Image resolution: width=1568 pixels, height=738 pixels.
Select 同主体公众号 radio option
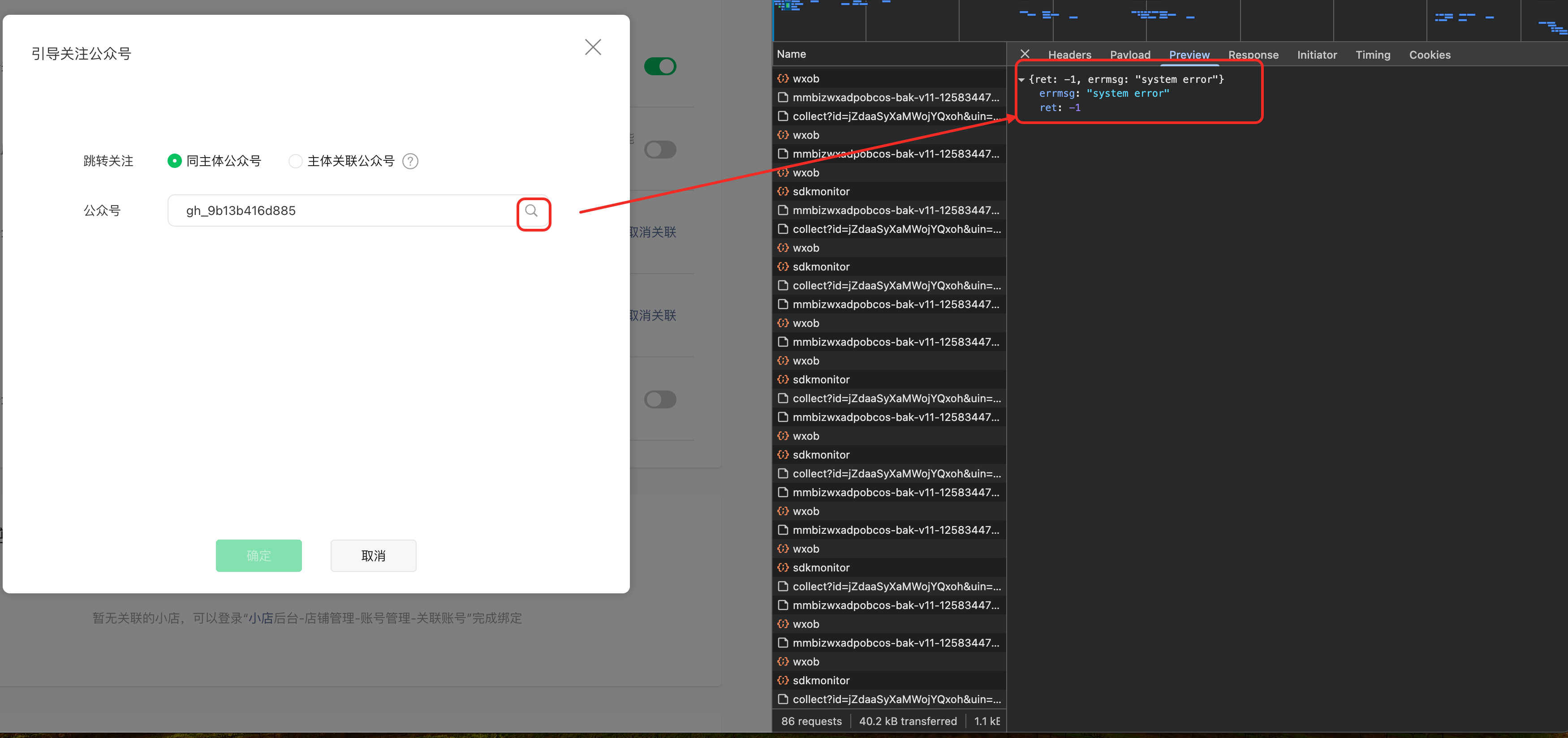175,161
